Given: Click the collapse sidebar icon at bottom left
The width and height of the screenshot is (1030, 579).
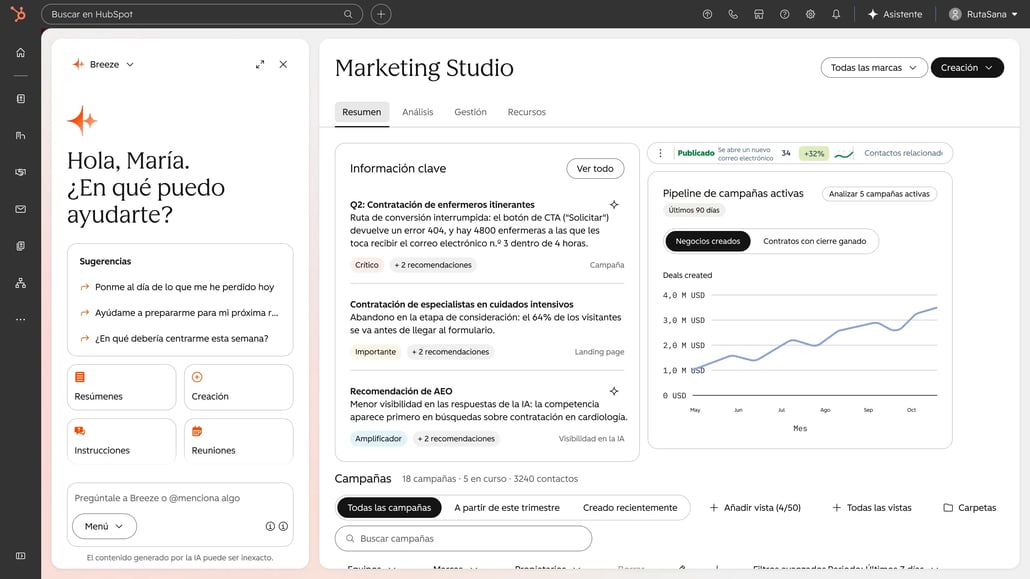Looking at the screenshot, I should coord(20,556).
